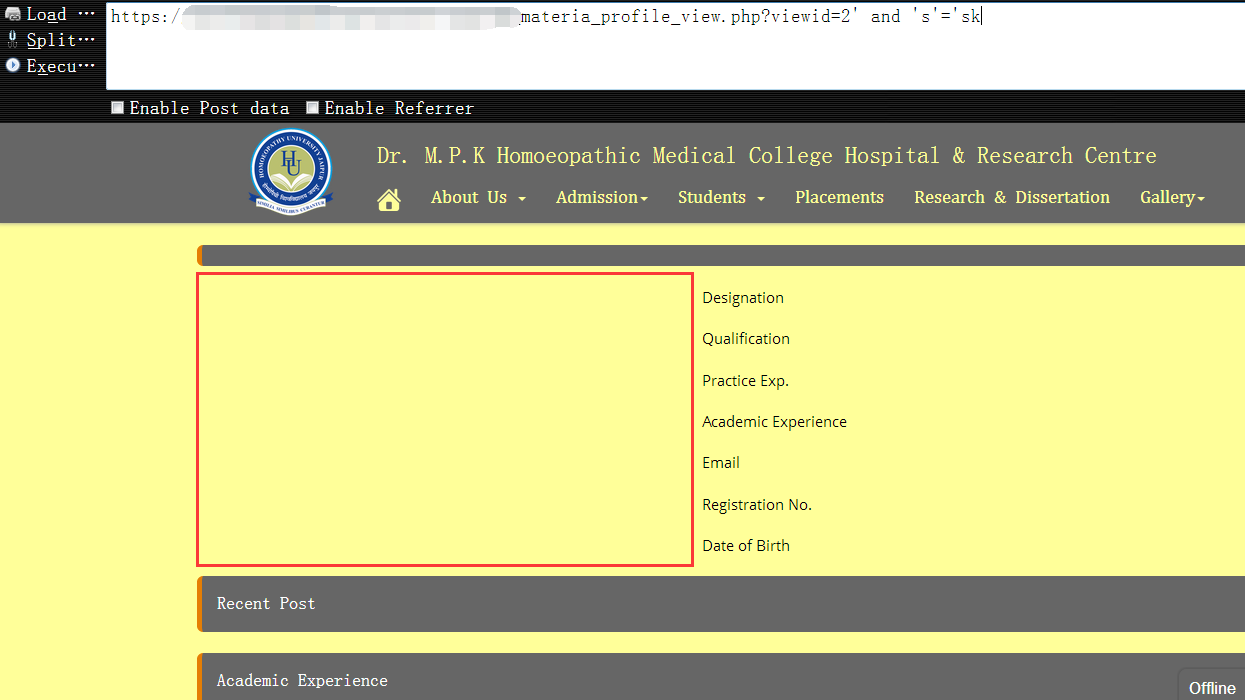Tick the Enable Referrer checkbox
Image resolution: width=1245 pixels, height=700 pixels.
(x=313, y=108)
